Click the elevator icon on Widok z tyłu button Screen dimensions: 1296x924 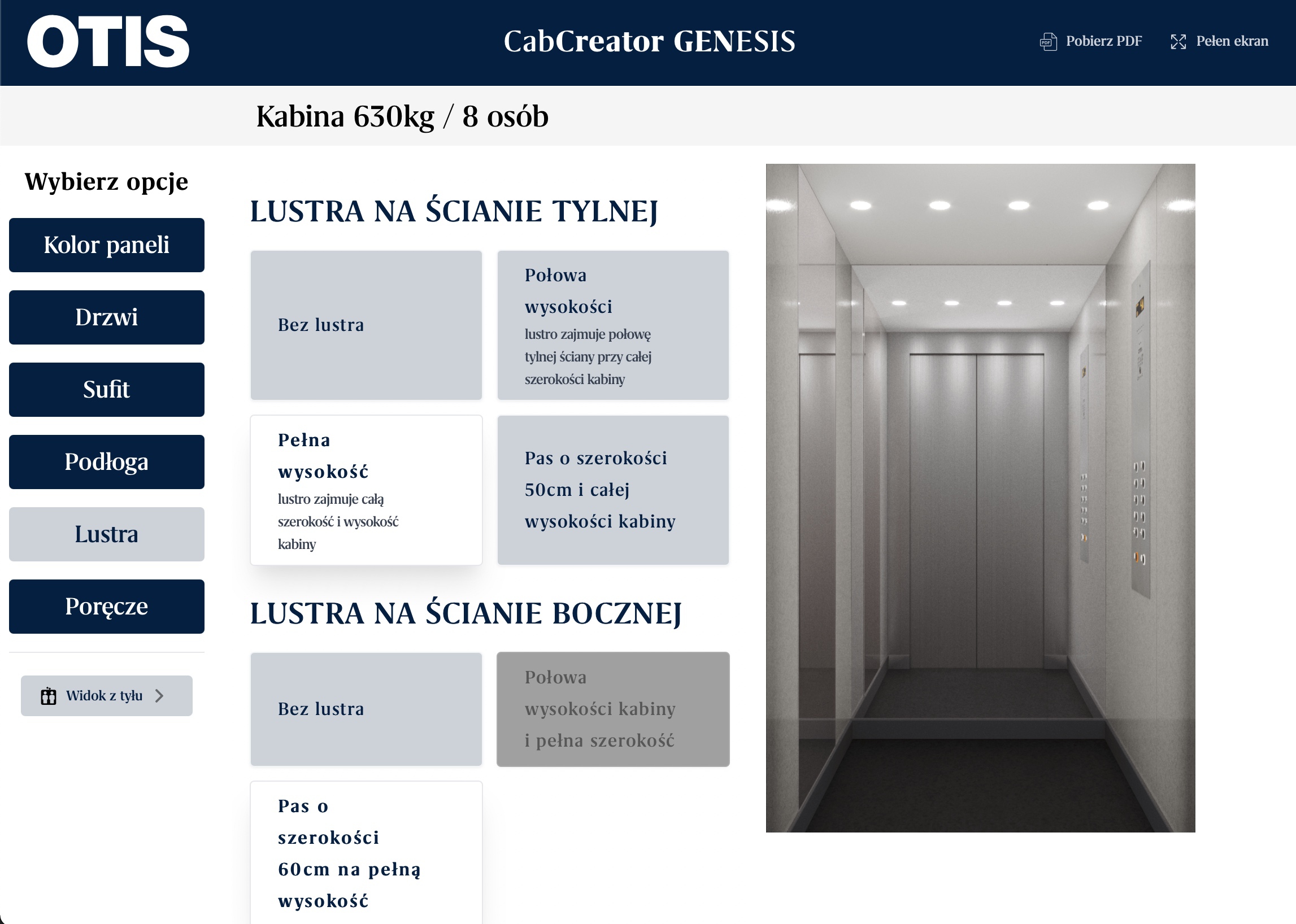49,695
